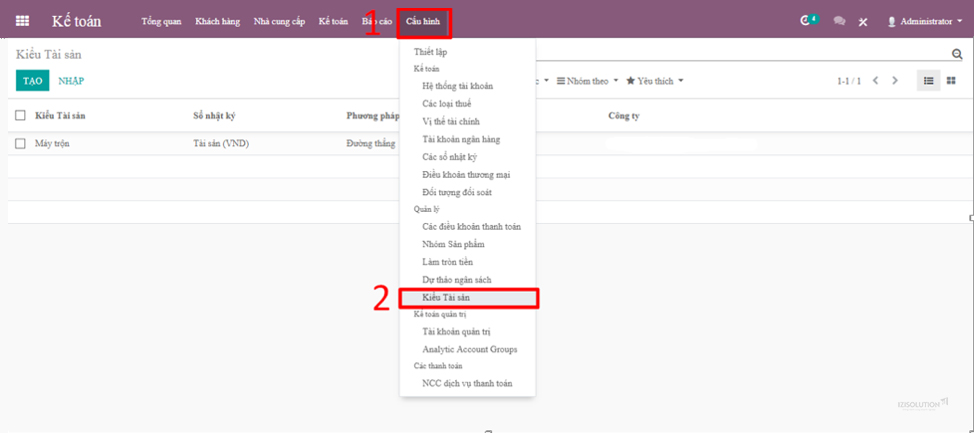Click the debug tools icon
Image resolution: width=974 pixels, height=433 pixels.
(863, 22)
